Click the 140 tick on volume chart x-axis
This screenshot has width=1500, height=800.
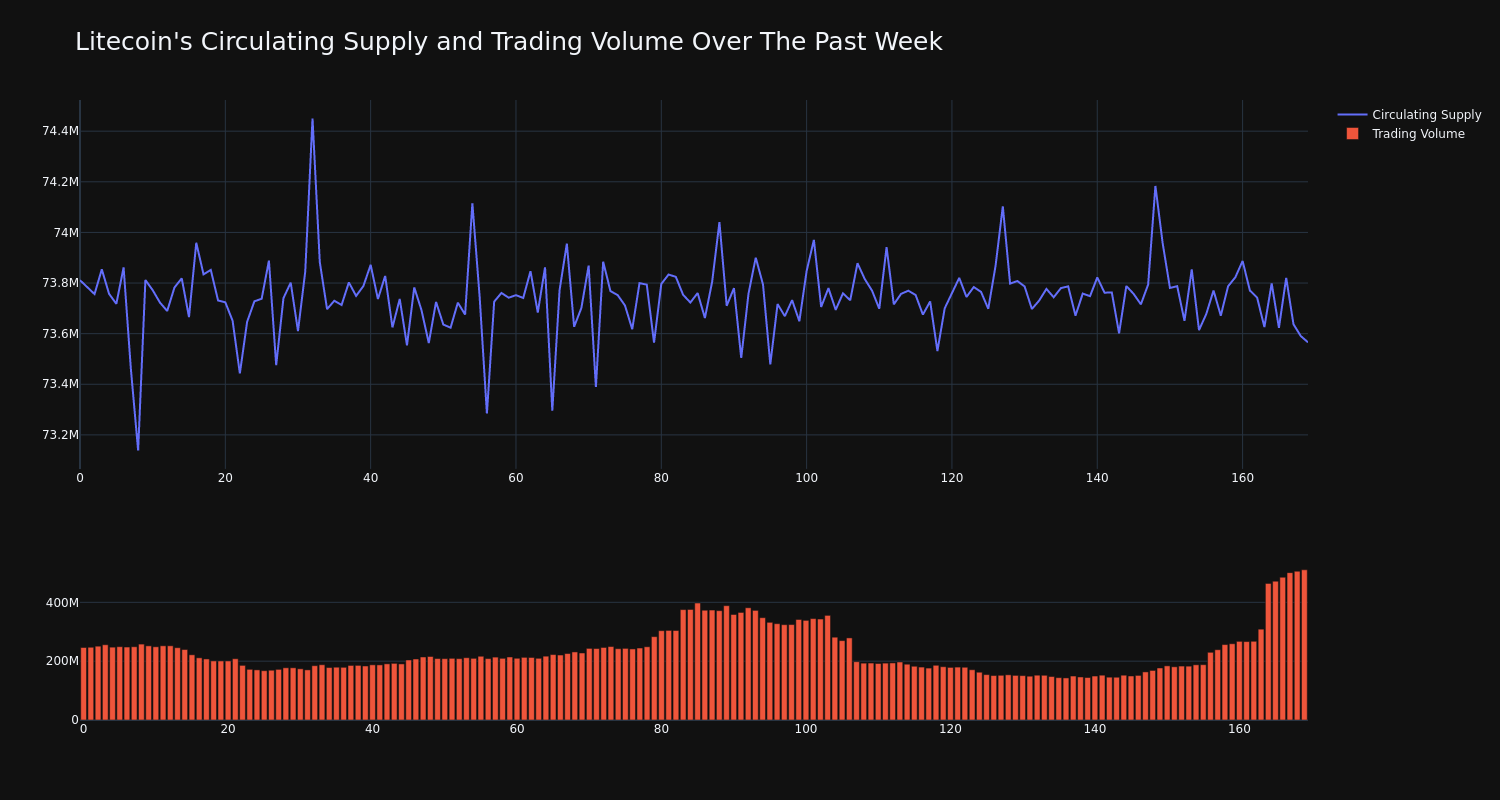1095,730
